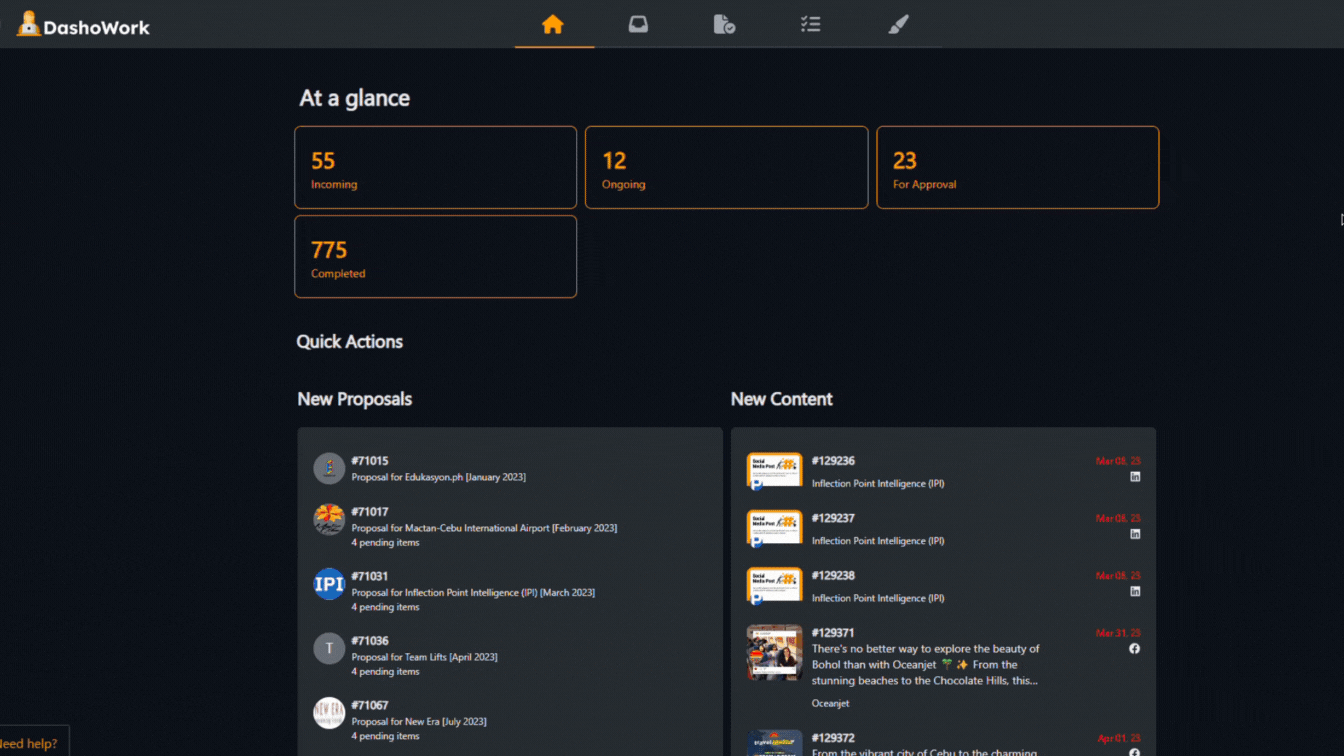This screenshot has width=1344, height=756.
Task: Open proposal #71031 Inflection Point Intelligence
Action: pos(510,591)
